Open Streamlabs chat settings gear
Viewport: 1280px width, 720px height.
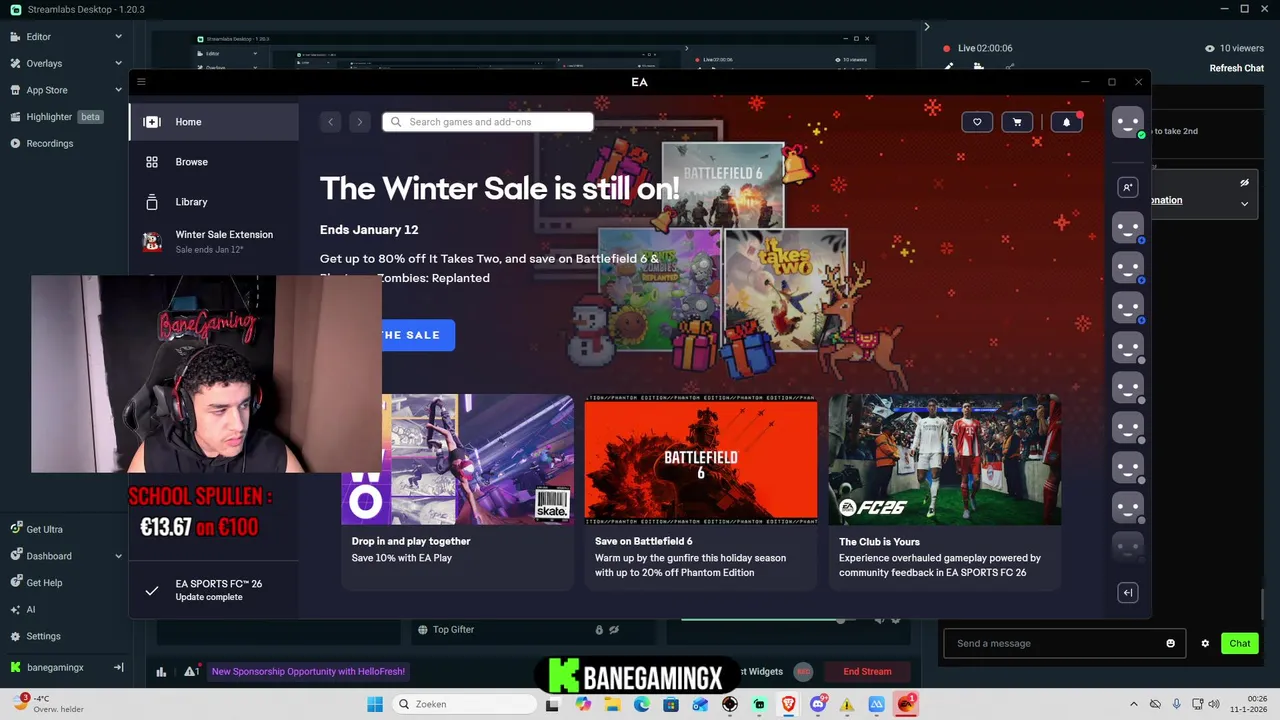1205,643
